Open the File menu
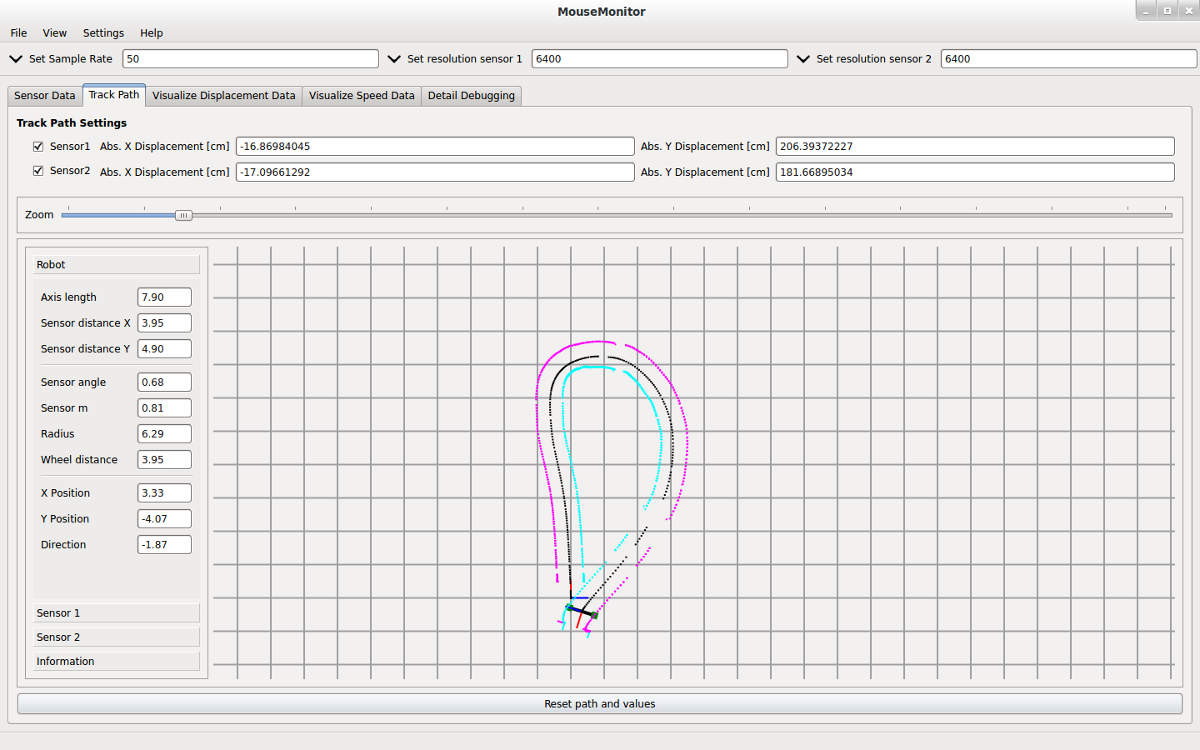This screenshot has height=750, width=1200. coord(18,33)
